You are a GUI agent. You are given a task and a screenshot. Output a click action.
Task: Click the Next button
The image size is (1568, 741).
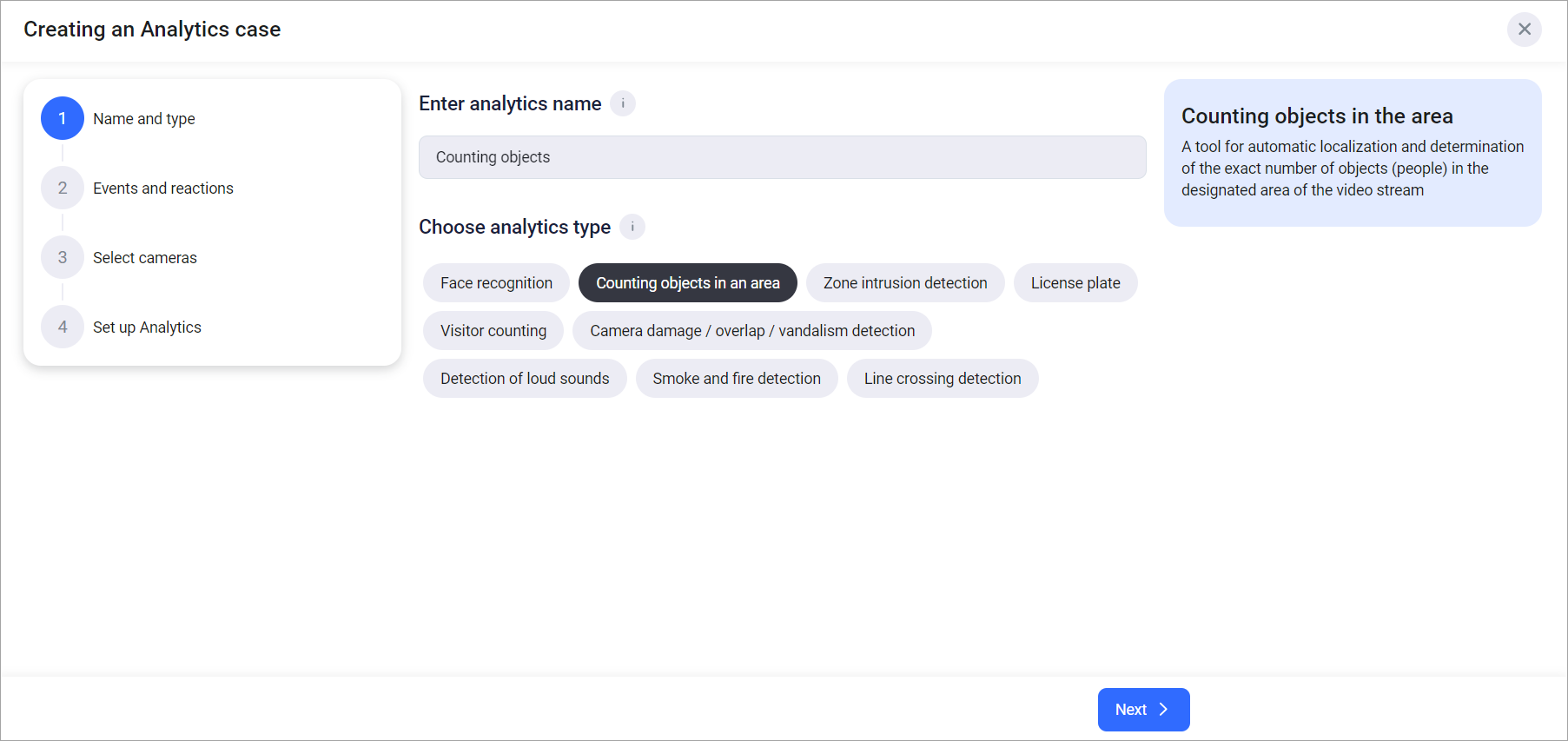click(x=1142, y=710)
